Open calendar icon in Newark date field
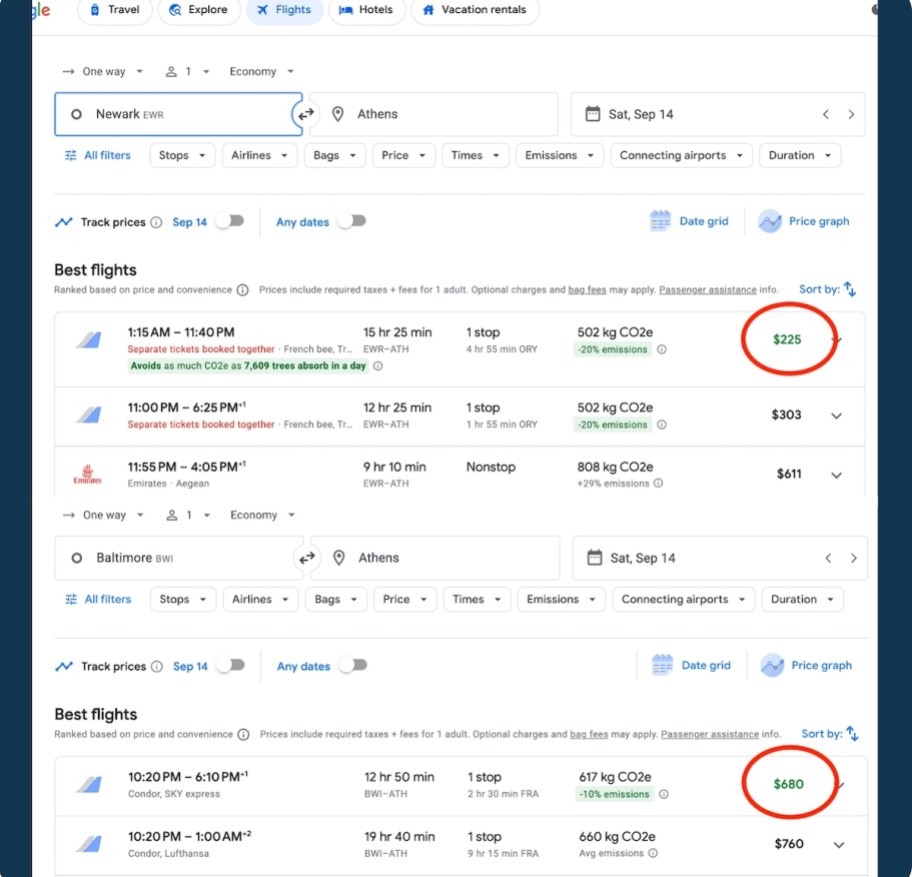 [x=592, y=113]
